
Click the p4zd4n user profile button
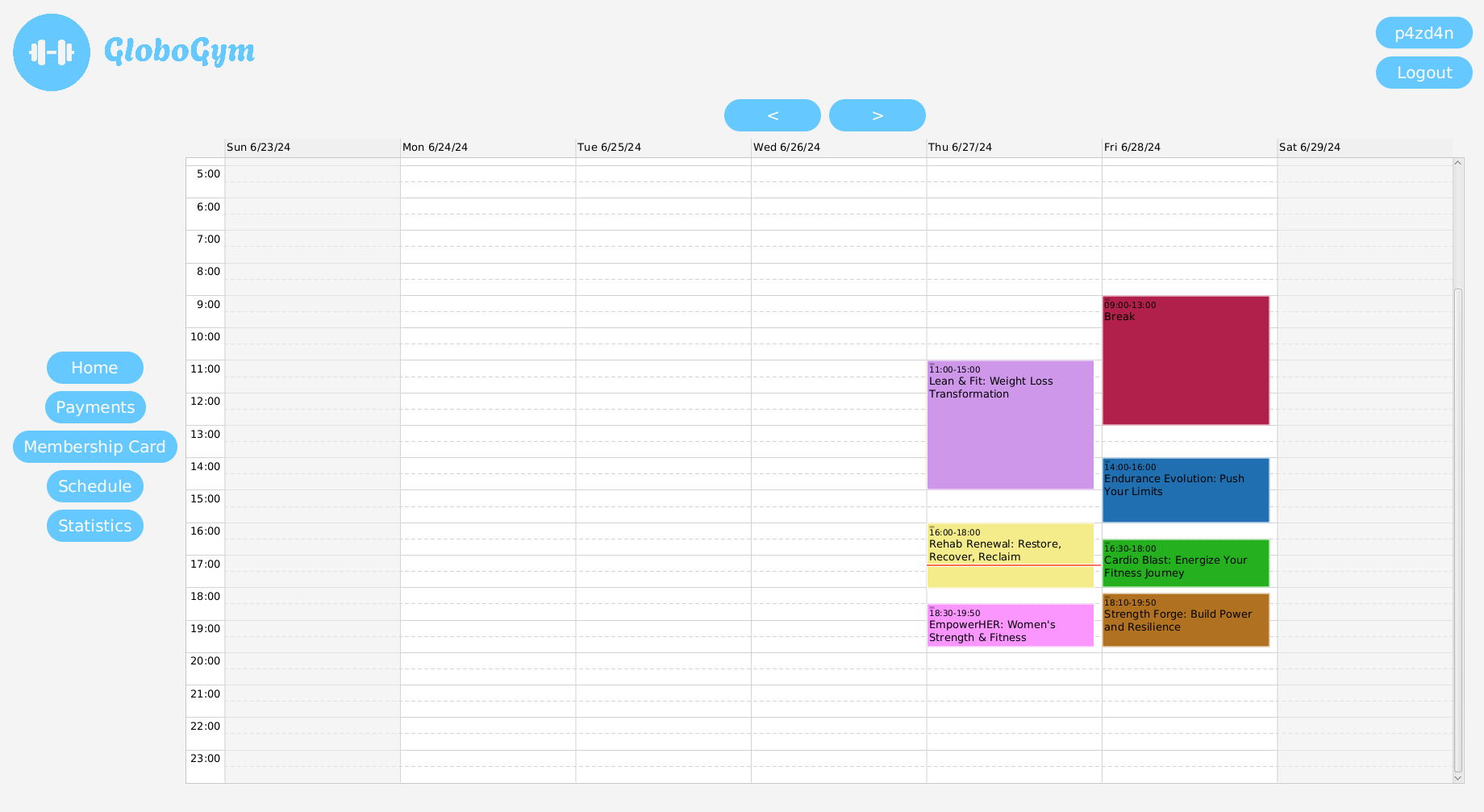(x=1424, y=33)
